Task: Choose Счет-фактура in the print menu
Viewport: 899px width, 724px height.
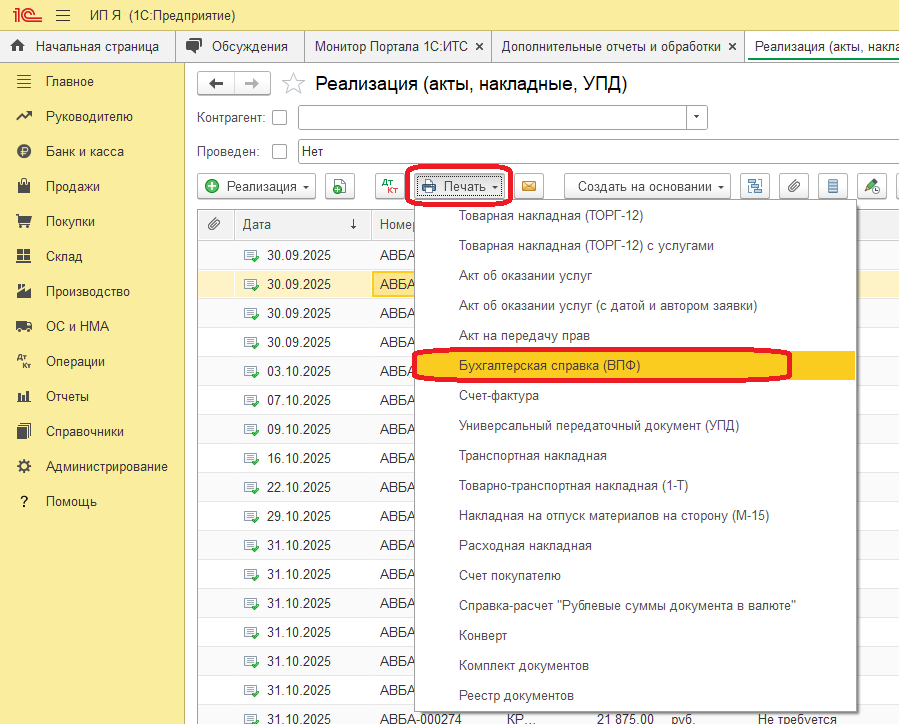Action: pos(499,396)
